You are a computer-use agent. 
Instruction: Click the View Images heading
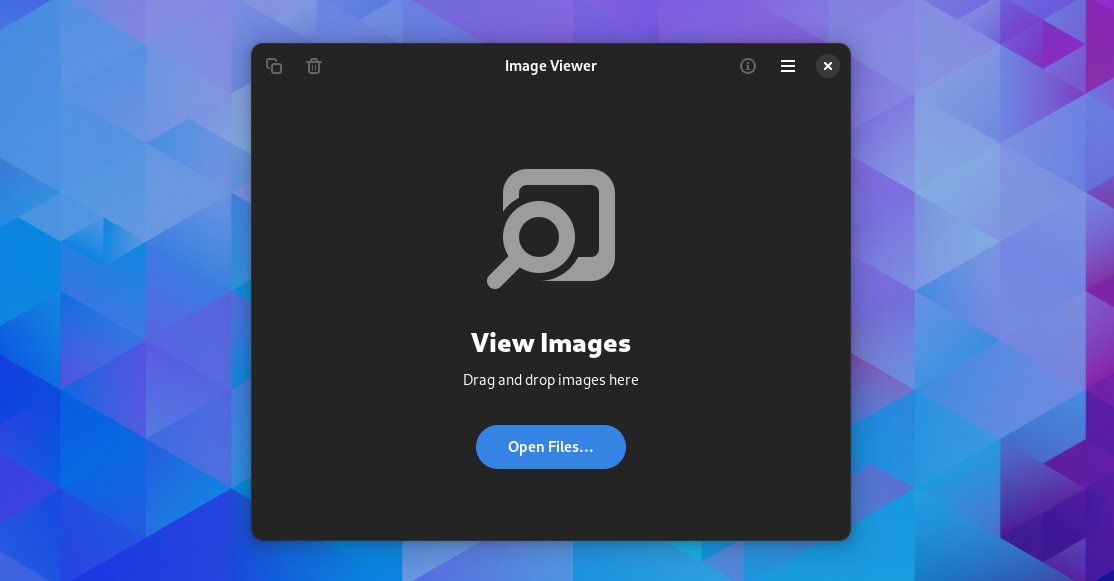coord(551,343)
